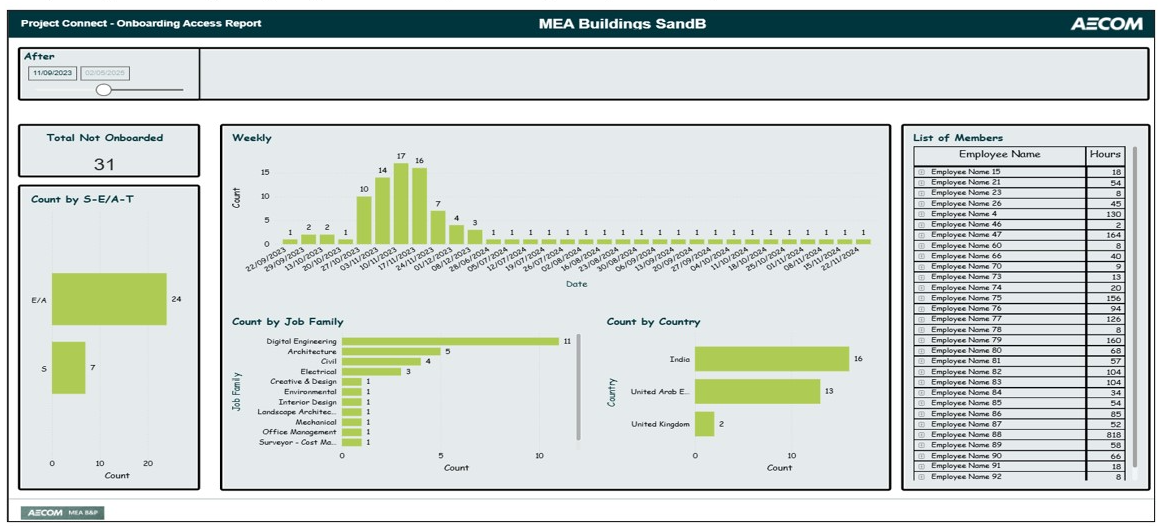The width and height of the screenshot is (1167, 526).
Task: Select the 24/11/2023 weekly bar with 16
Action: point(419,206)
